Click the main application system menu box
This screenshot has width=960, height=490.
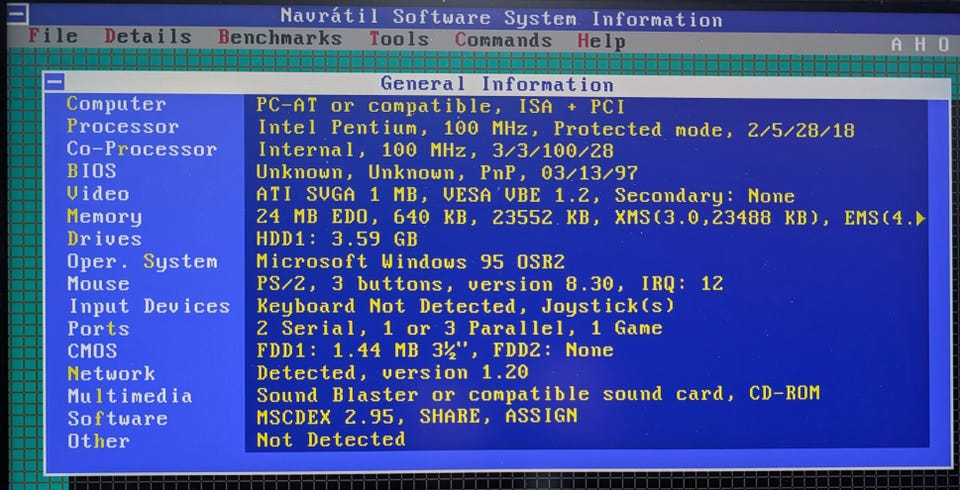point(17,13)
